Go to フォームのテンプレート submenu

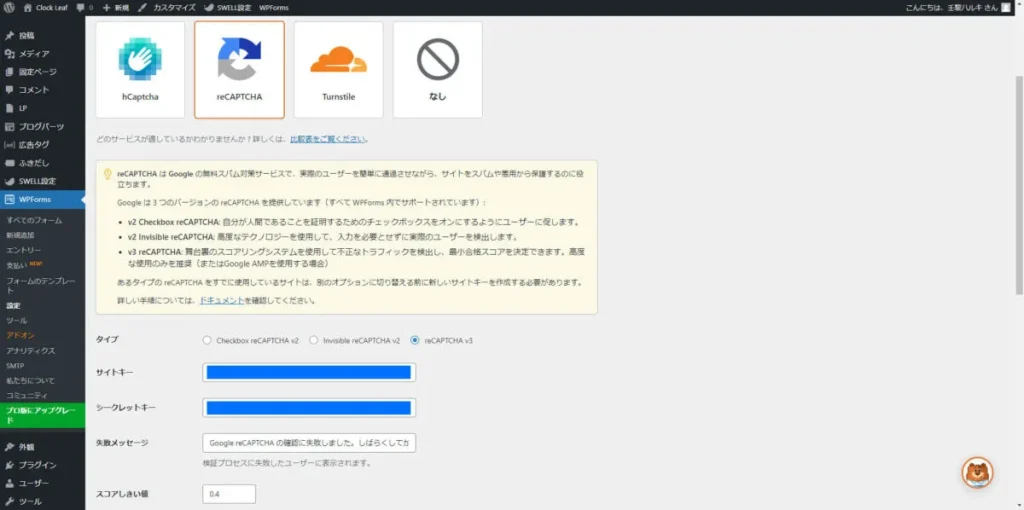coord(41,285)
